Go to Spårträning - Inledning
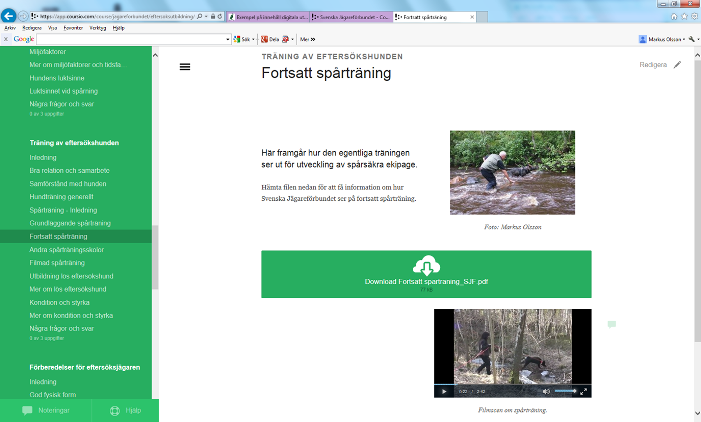The width and height of the screenshot is (701, 422). coord(63,210)
